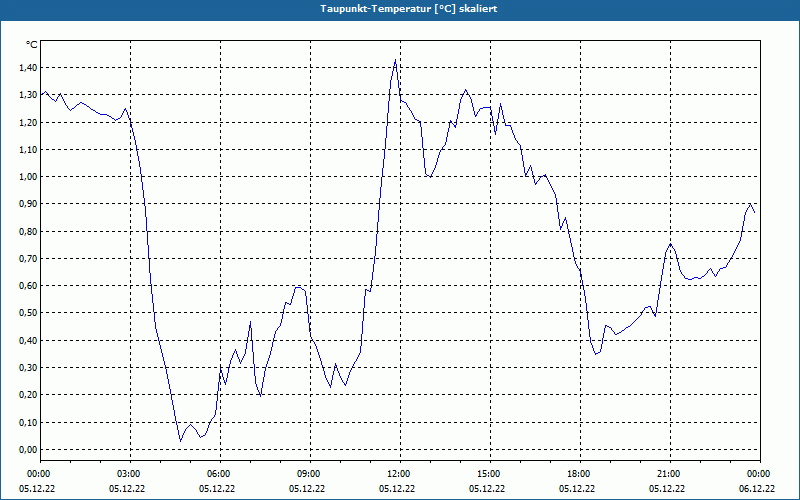Select the °C unit label
The width and height of the screenshot is (800, 500).
click(x=32, y=45)
